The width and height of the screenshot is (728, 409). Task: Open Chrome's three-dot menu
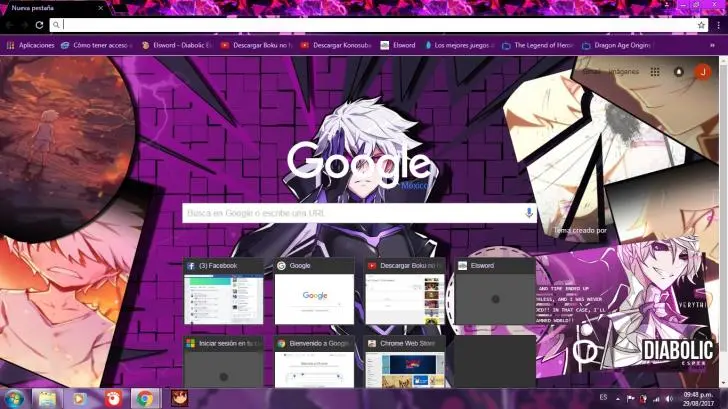click(x=717, y=25)
